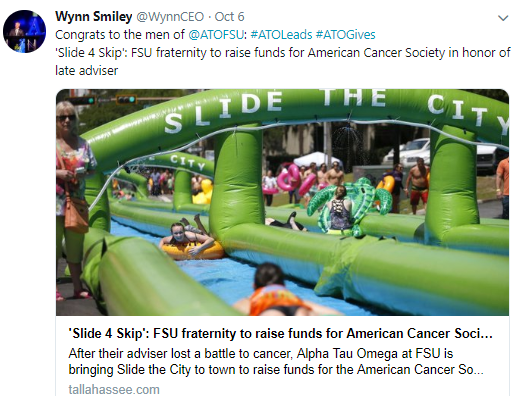The image size is (515, 396).
Task: Open the Oct 6 timestamp link
Action: click(229, 17)
